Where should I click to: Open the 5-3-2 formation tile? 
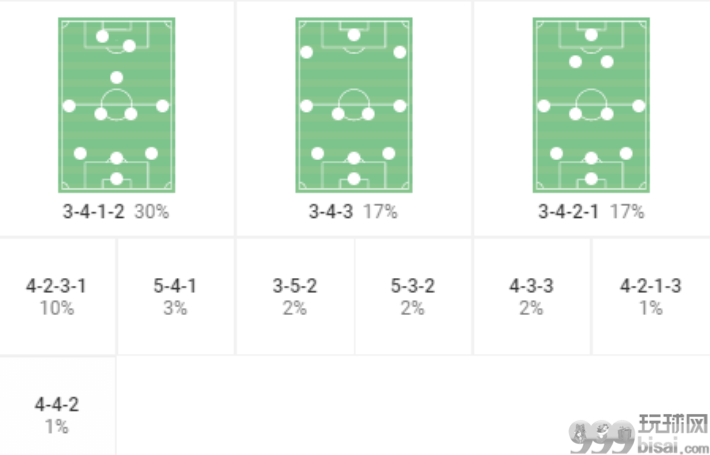pyautogui.click(x=413, y=297)
